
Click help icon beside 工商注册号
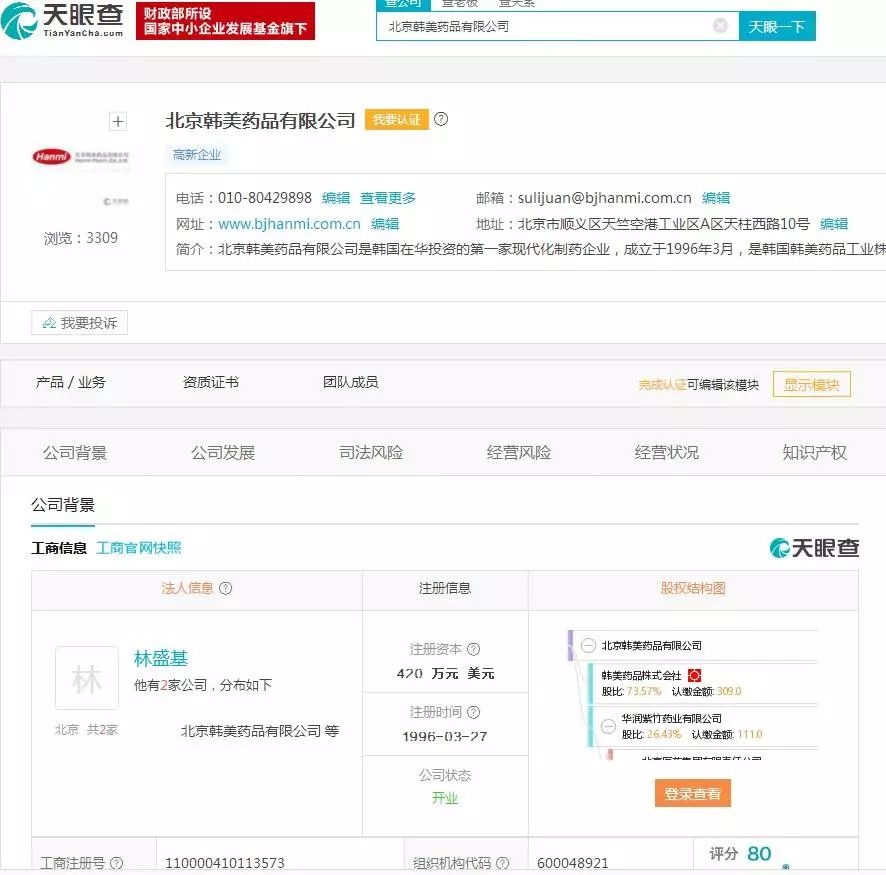(116, 863)
